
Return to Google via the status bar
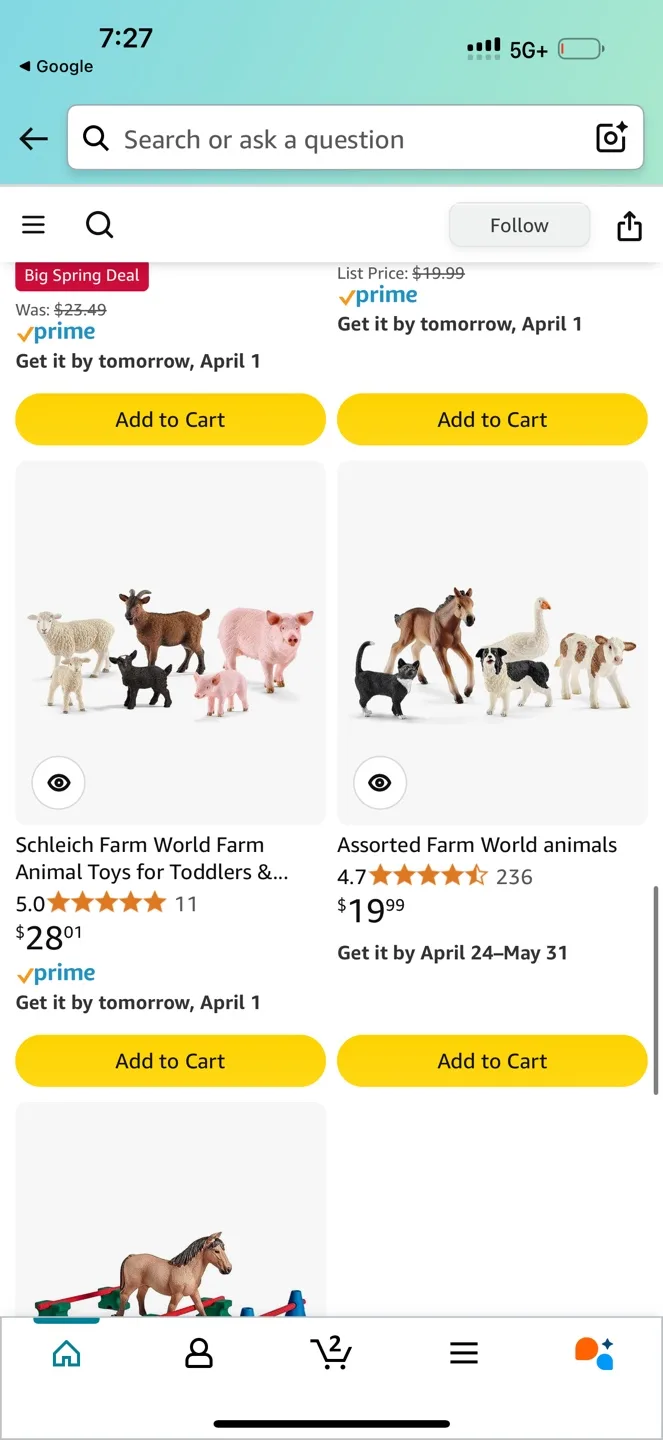[x=54, y=66]
